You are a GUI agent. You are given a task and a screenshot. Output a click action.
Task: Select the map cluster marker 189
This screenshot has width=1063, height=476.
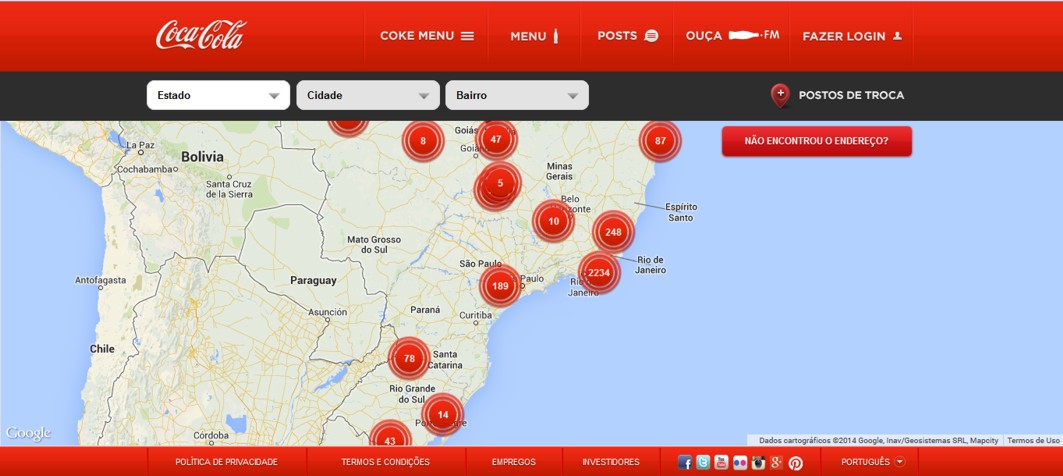(500, 286)
